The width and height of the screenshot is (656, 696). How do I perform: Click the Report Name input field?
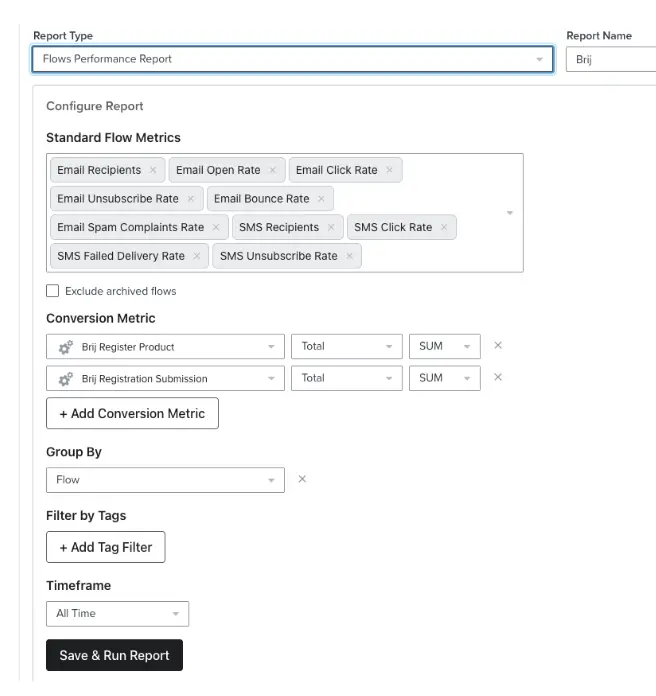tap(612, 59)
